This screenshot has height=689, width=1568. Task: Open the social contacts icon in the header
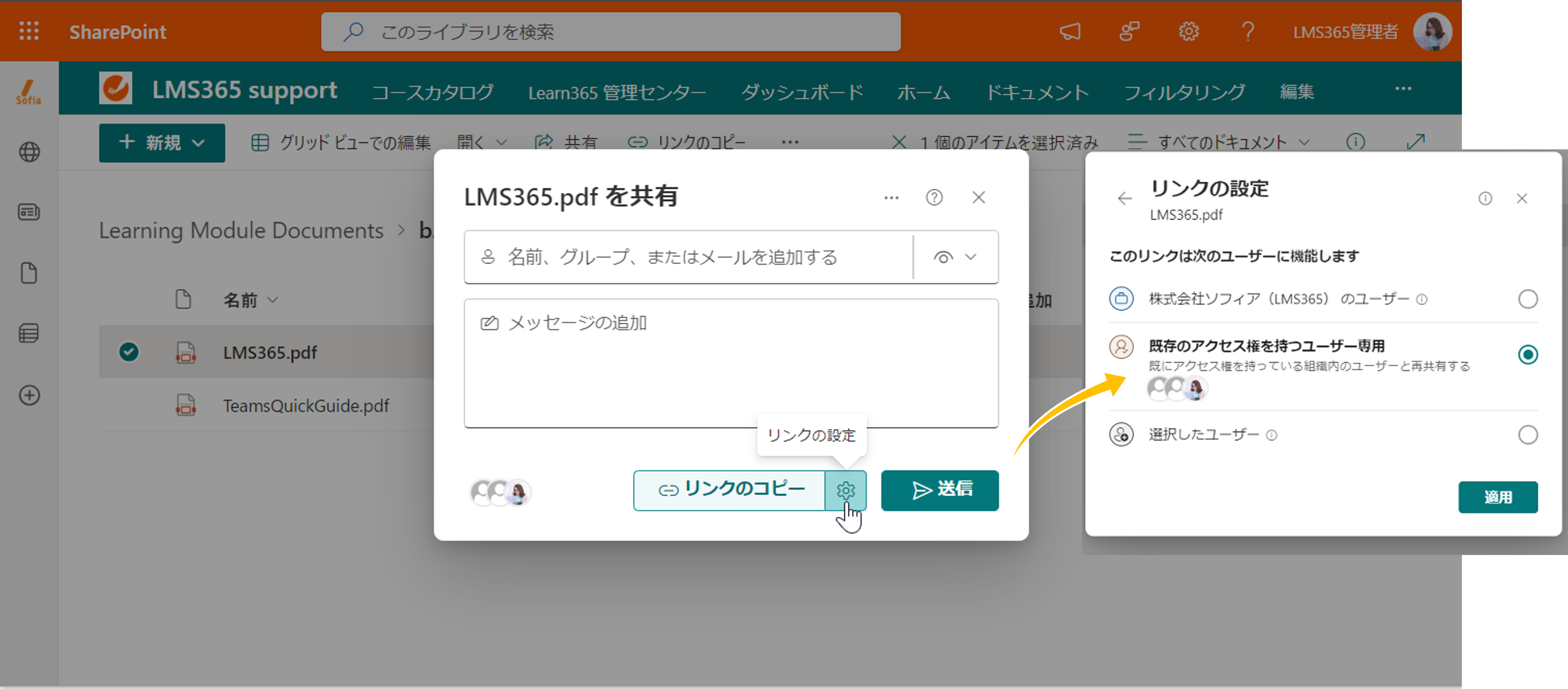(1129, 31)
